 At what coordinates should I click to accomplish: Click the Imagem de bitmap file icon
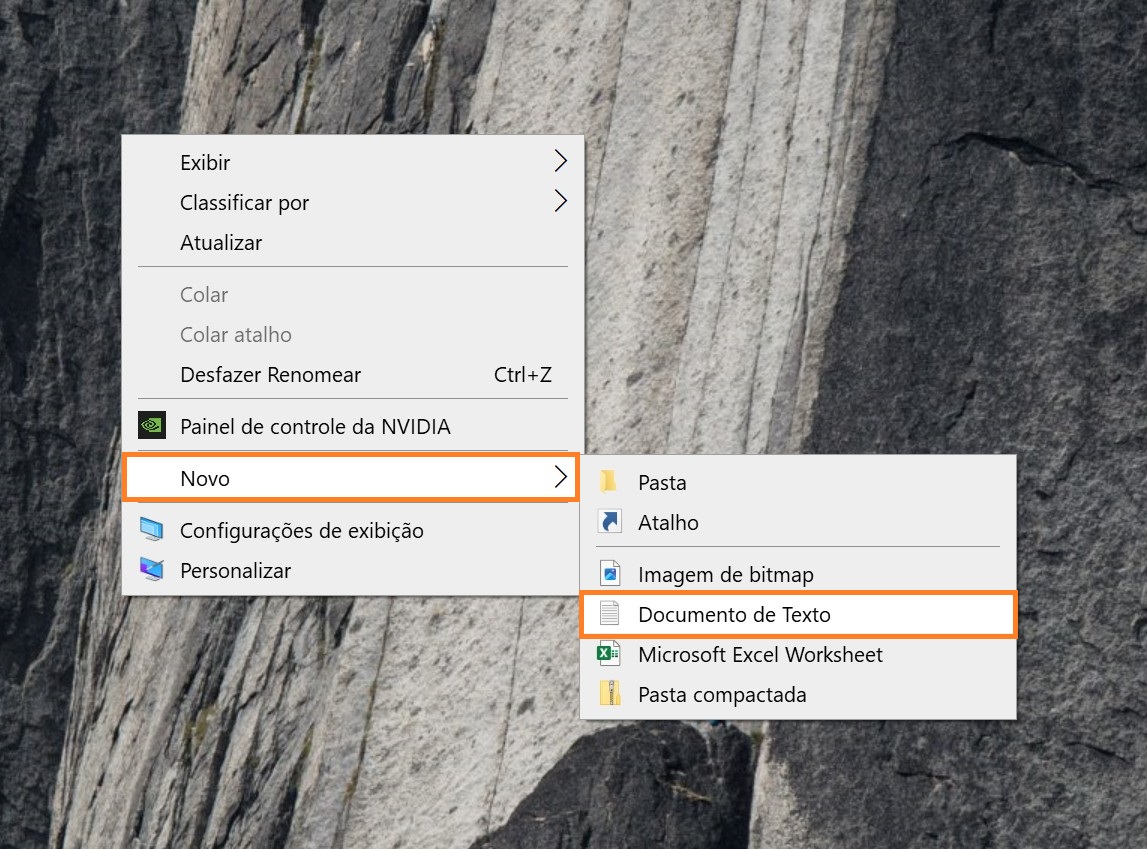[609, 574]
